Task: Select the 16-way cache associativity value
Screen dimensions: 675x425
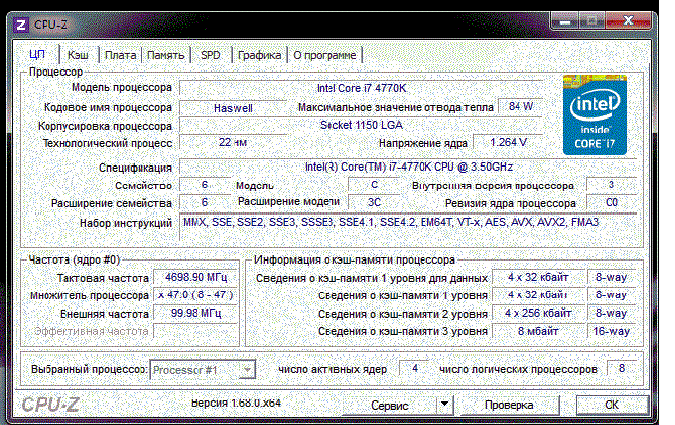Action: pyautogui.click(x=612, y=331)
